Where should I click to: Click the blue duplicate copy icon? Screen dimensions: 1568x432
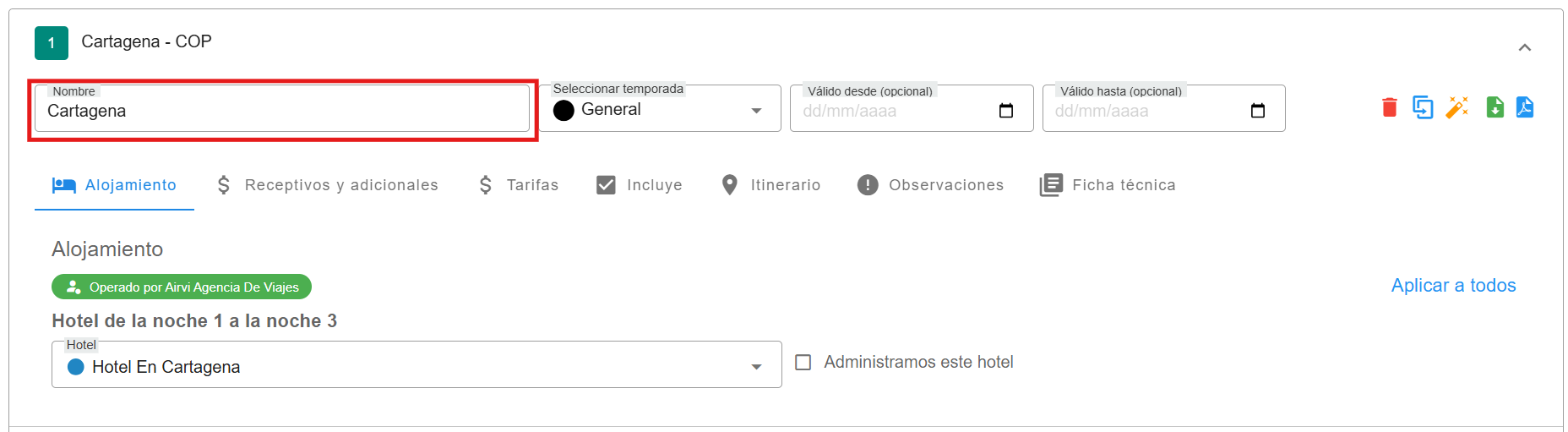(1423, 107)
